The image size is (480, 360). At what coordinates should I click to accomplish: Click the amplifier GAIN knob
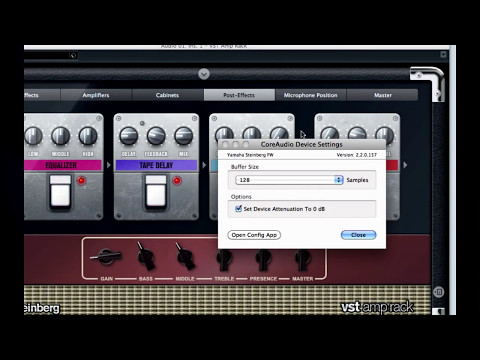(x=106, y=256)
